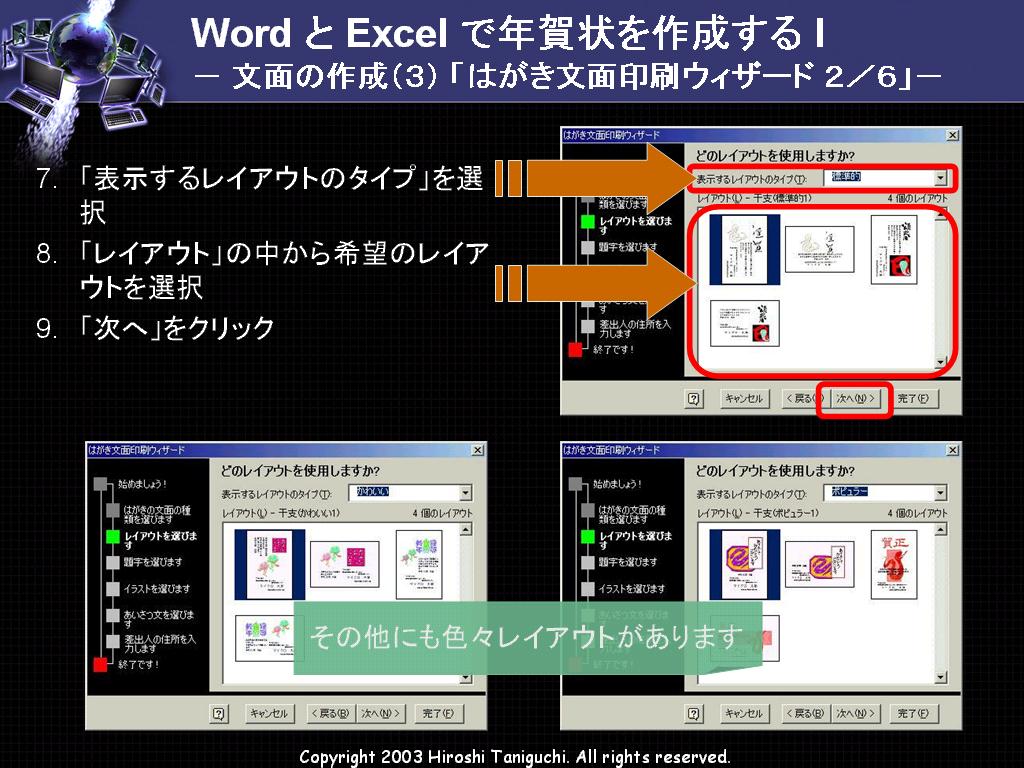Click the ポピュラー combo box text field
This screenshot has height=768, width=1024.
(x=878, y=493)
